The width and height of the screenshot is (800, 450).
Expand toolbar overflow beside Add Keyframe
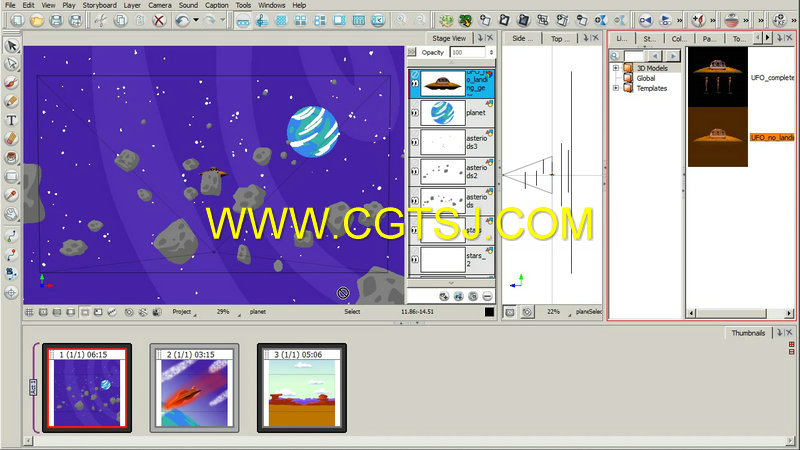pos(792,20)
